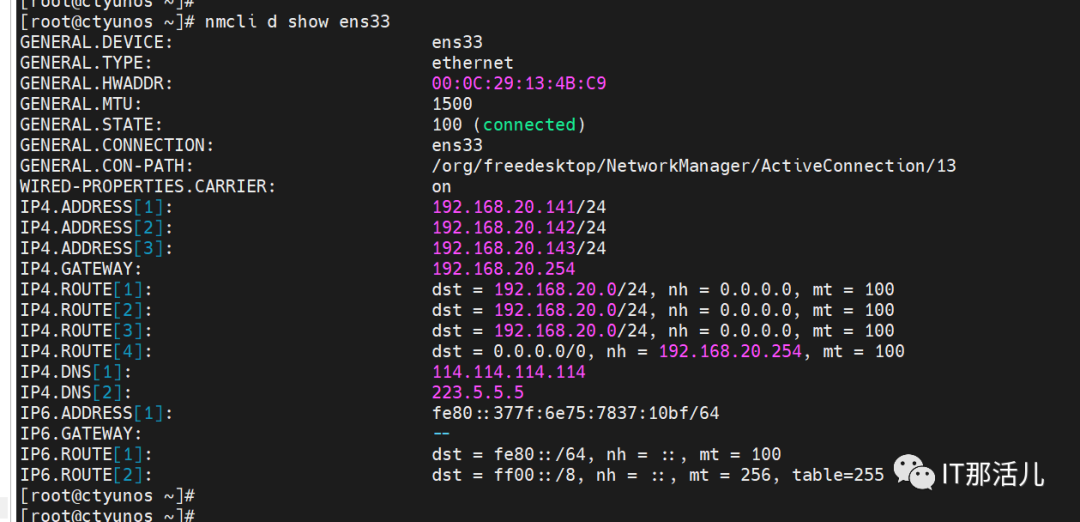Click the IP address 192.168.20.142/24
Image resolution: width=1080 pixels, height=522 pixels.
pos(518,228)
